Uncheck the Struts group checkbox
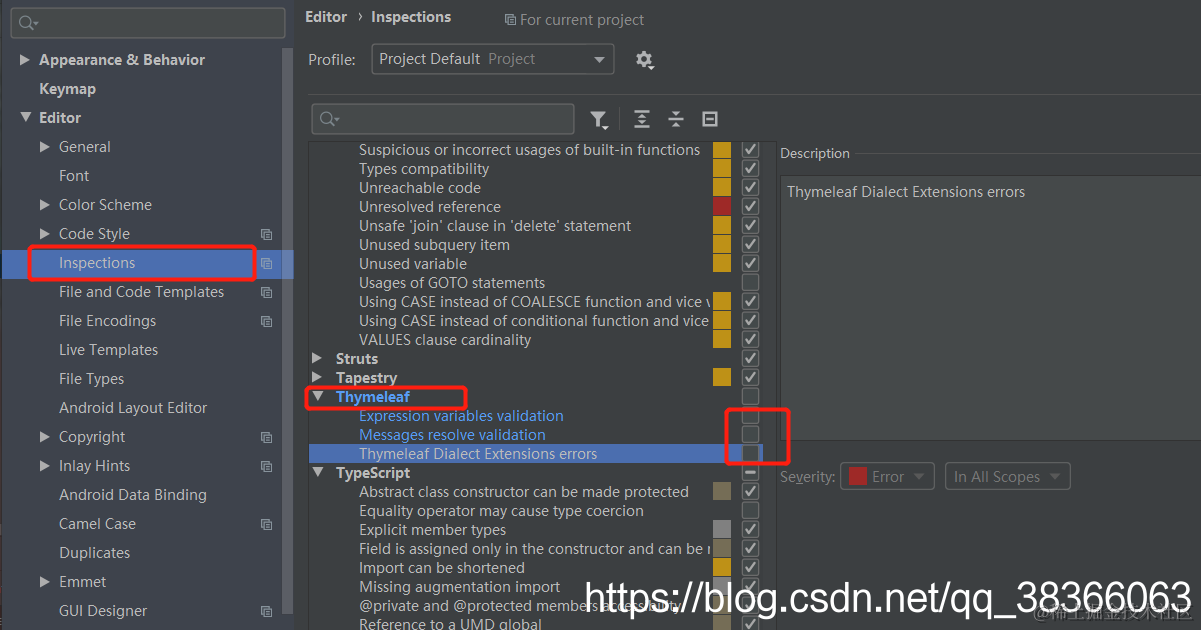Image resolution: width=1201 pixels, height=630 pixels. pos(750,359)
